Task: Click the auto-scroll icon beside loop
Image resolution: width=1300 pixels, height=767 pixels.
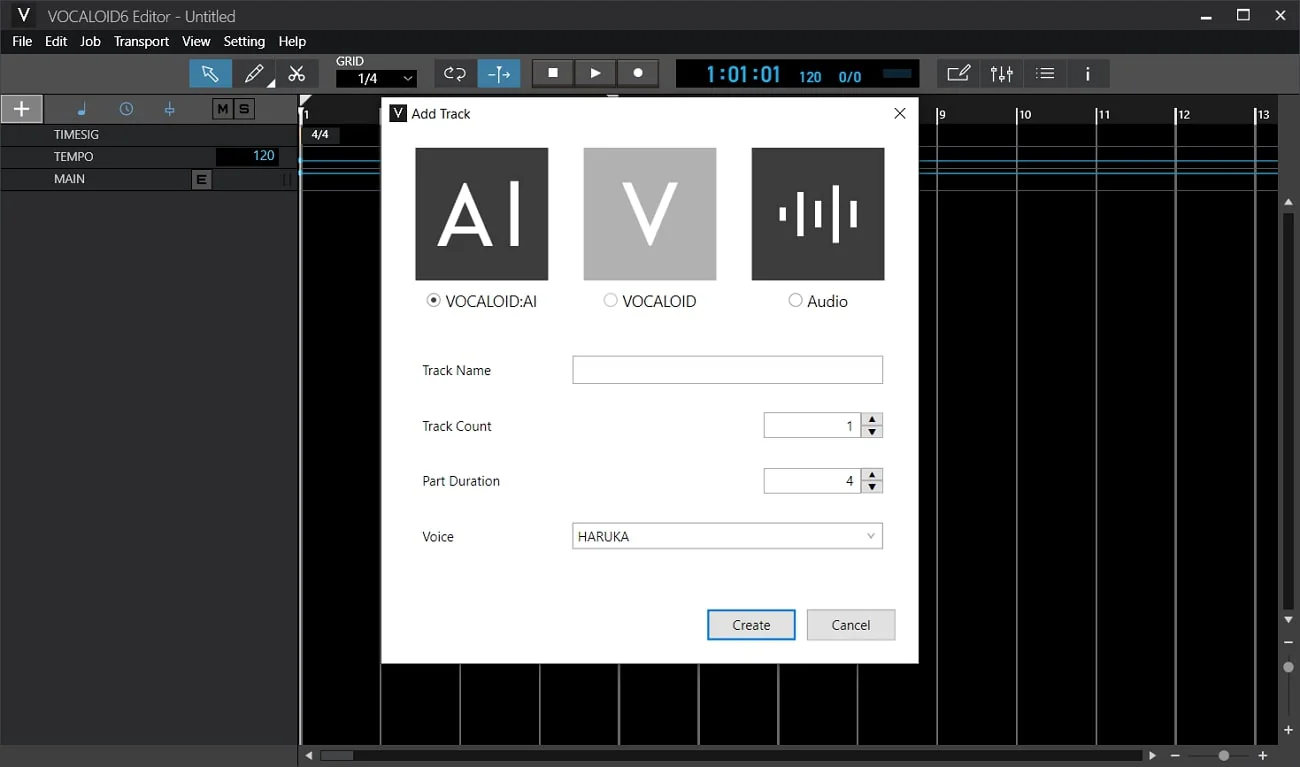Action: click(x=499, y=74)
